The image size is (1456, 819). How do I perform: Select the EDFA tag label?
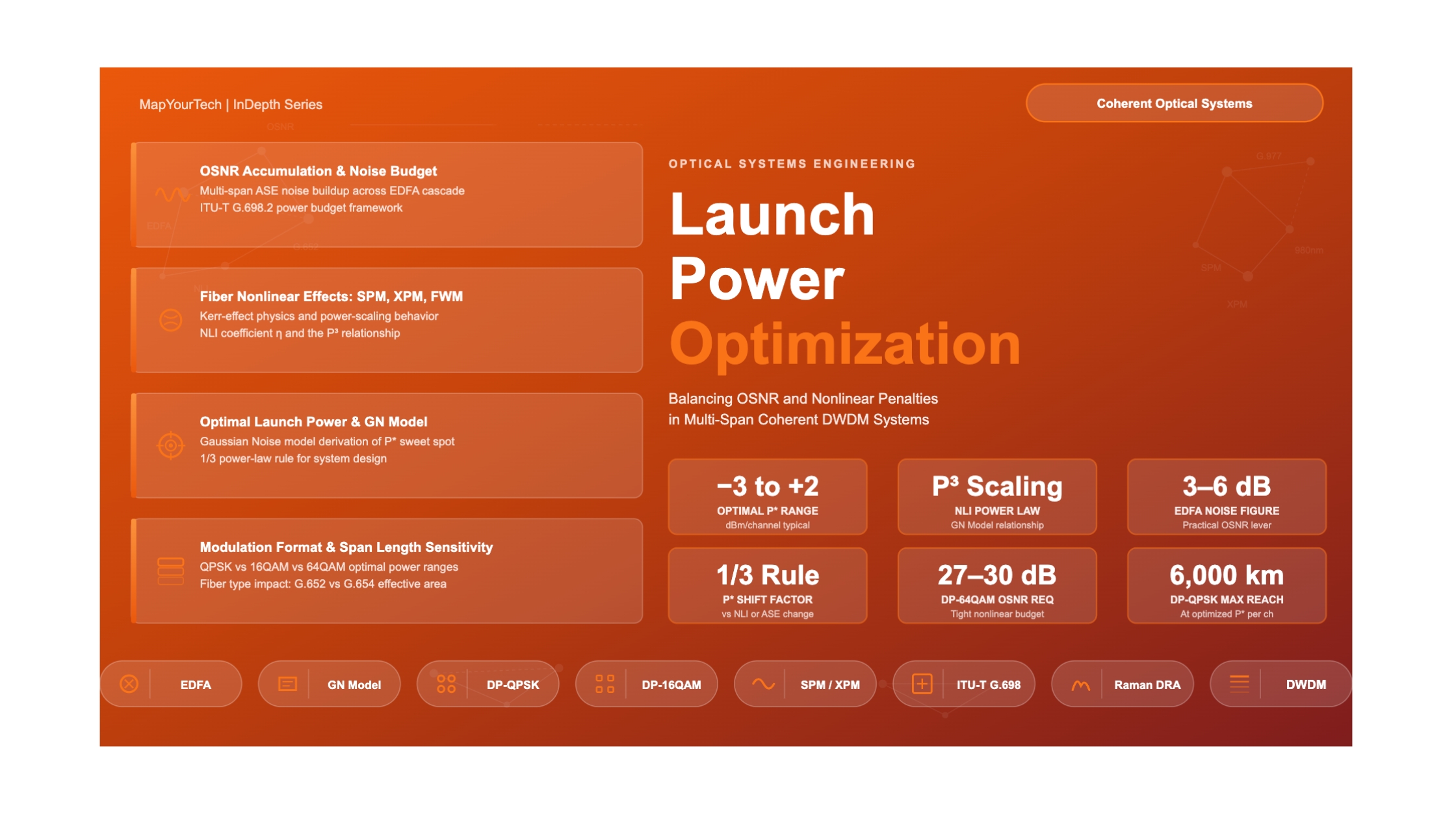point(196,685)
